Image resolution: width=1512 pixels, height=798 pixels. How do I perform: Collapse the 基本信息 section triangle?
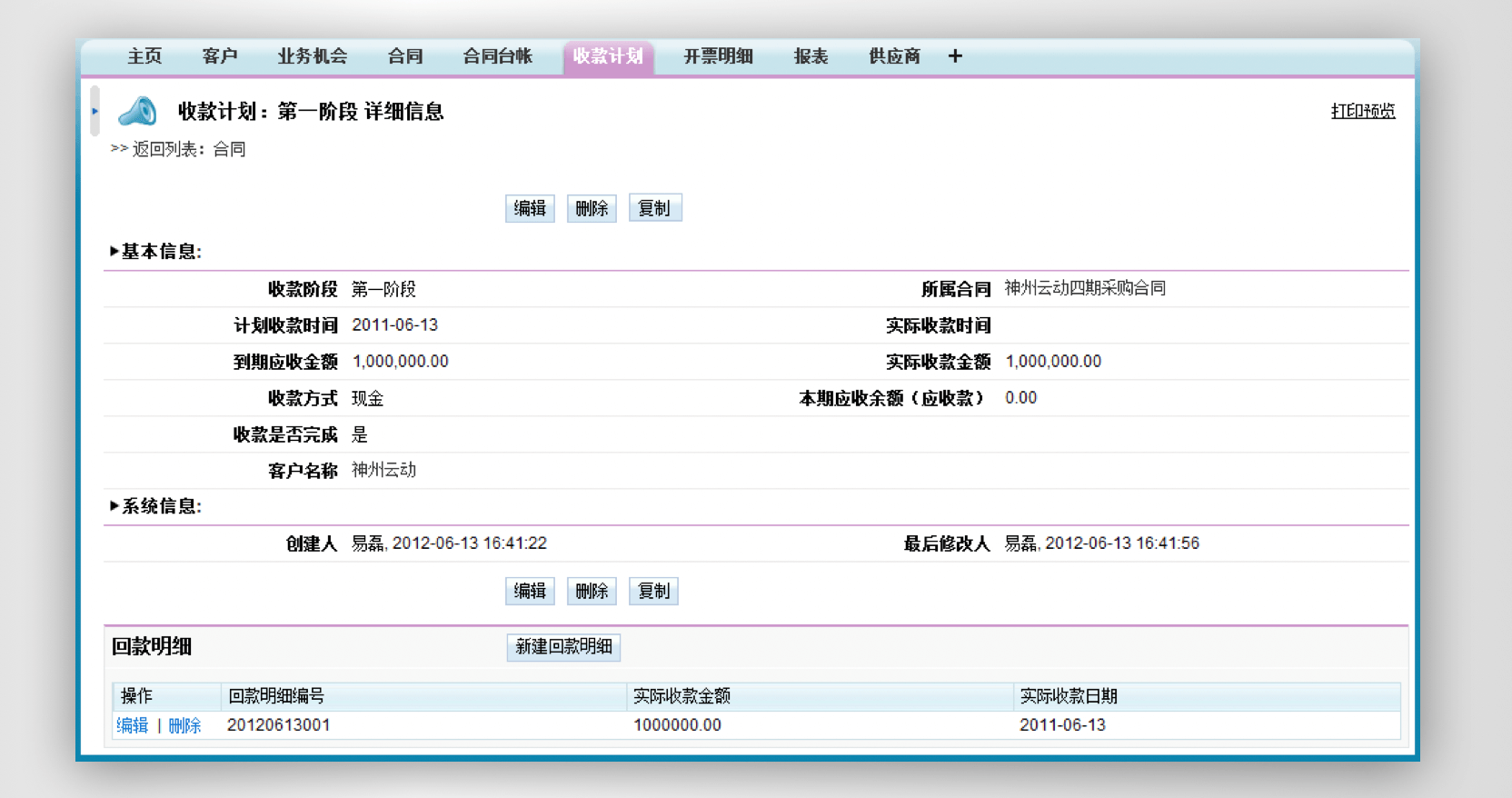pyautogui.click(x=114, y=252)
